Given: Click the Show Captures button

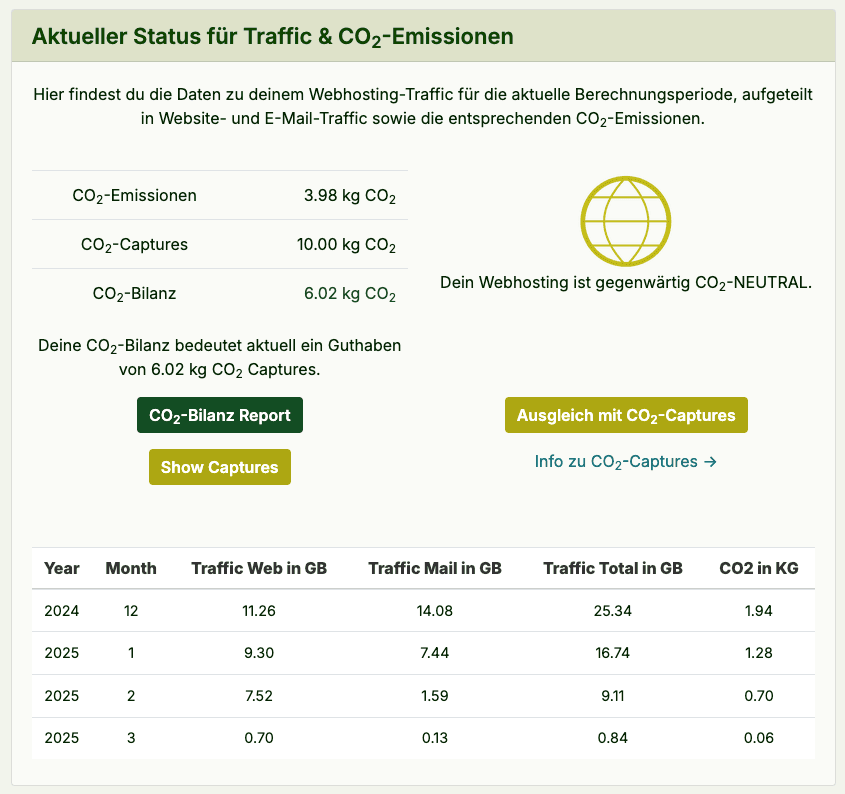Looking at the screenshot, I should click(x=219, y=467).
